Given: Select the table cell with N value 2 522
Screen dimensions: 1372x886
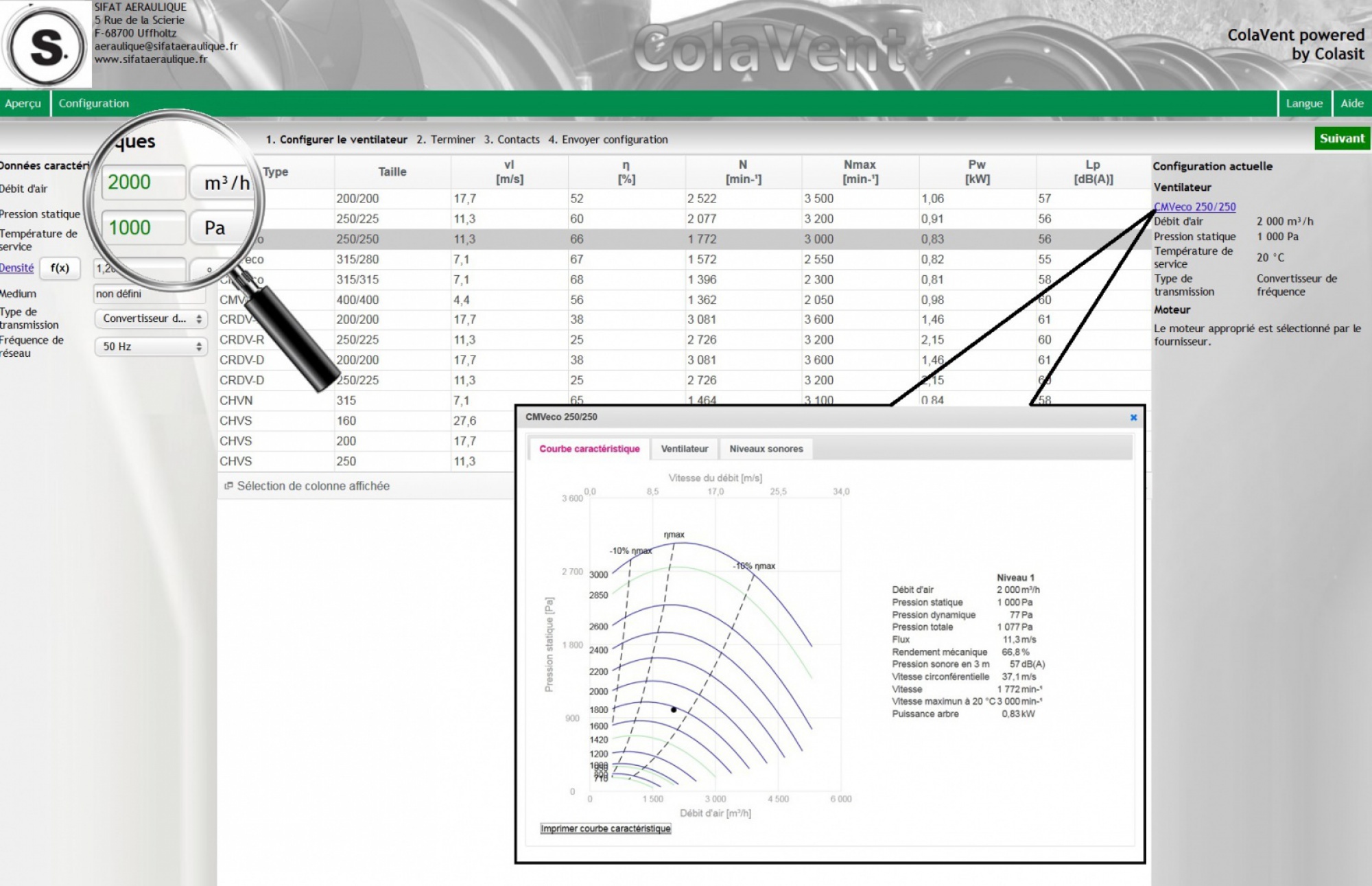Looking at the screenshot, I should point(743,198).
